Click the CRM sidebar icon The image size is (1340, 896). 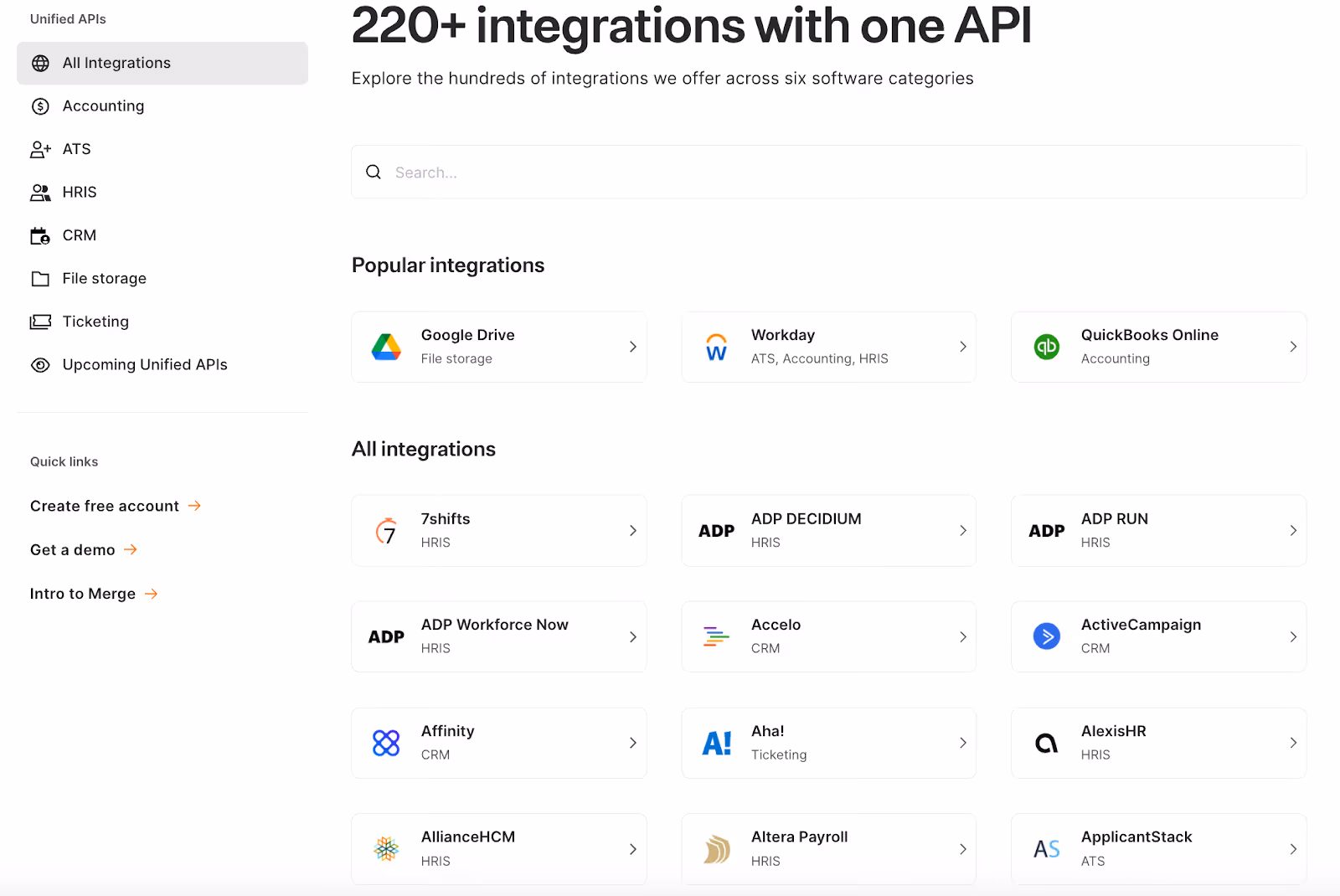40,236
